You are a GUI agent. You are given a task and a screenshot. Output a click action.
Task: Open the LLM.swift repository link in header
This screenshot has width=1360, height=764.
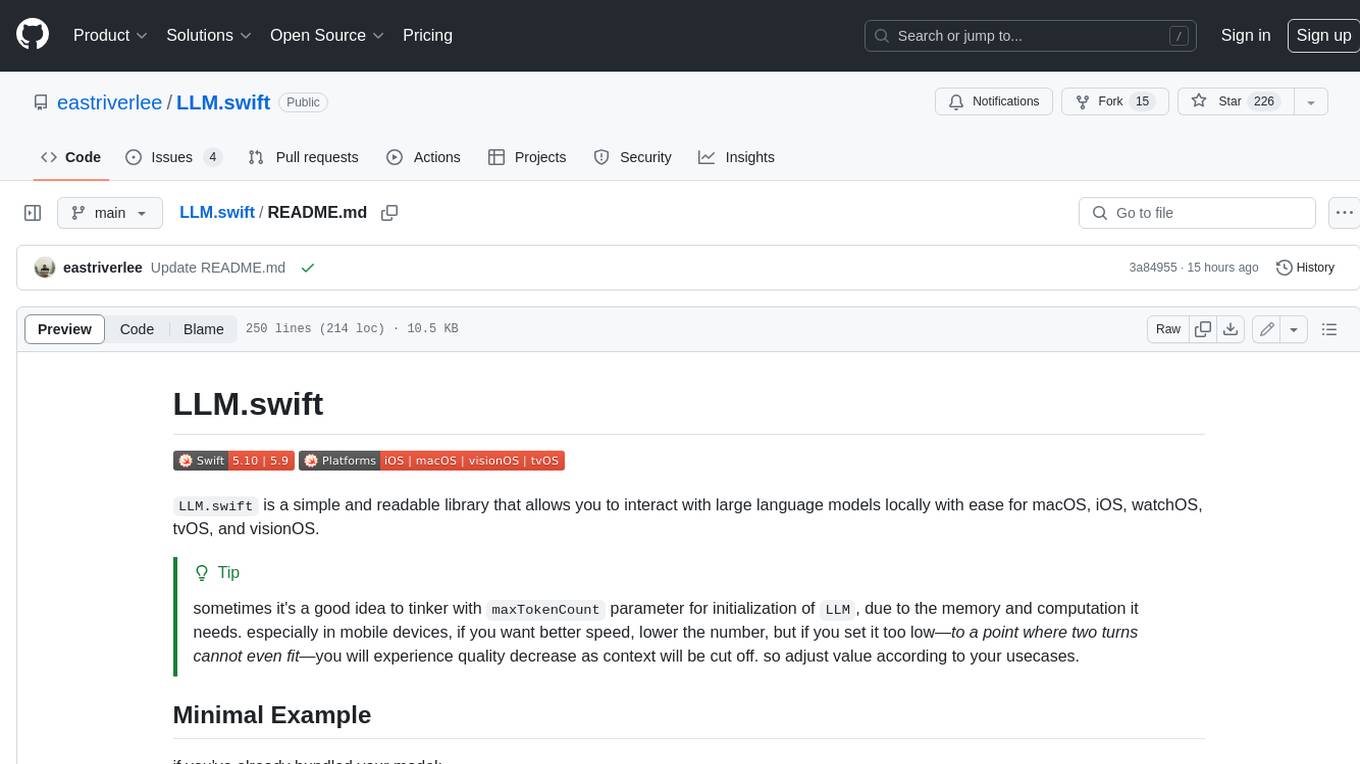pos(223,102)
